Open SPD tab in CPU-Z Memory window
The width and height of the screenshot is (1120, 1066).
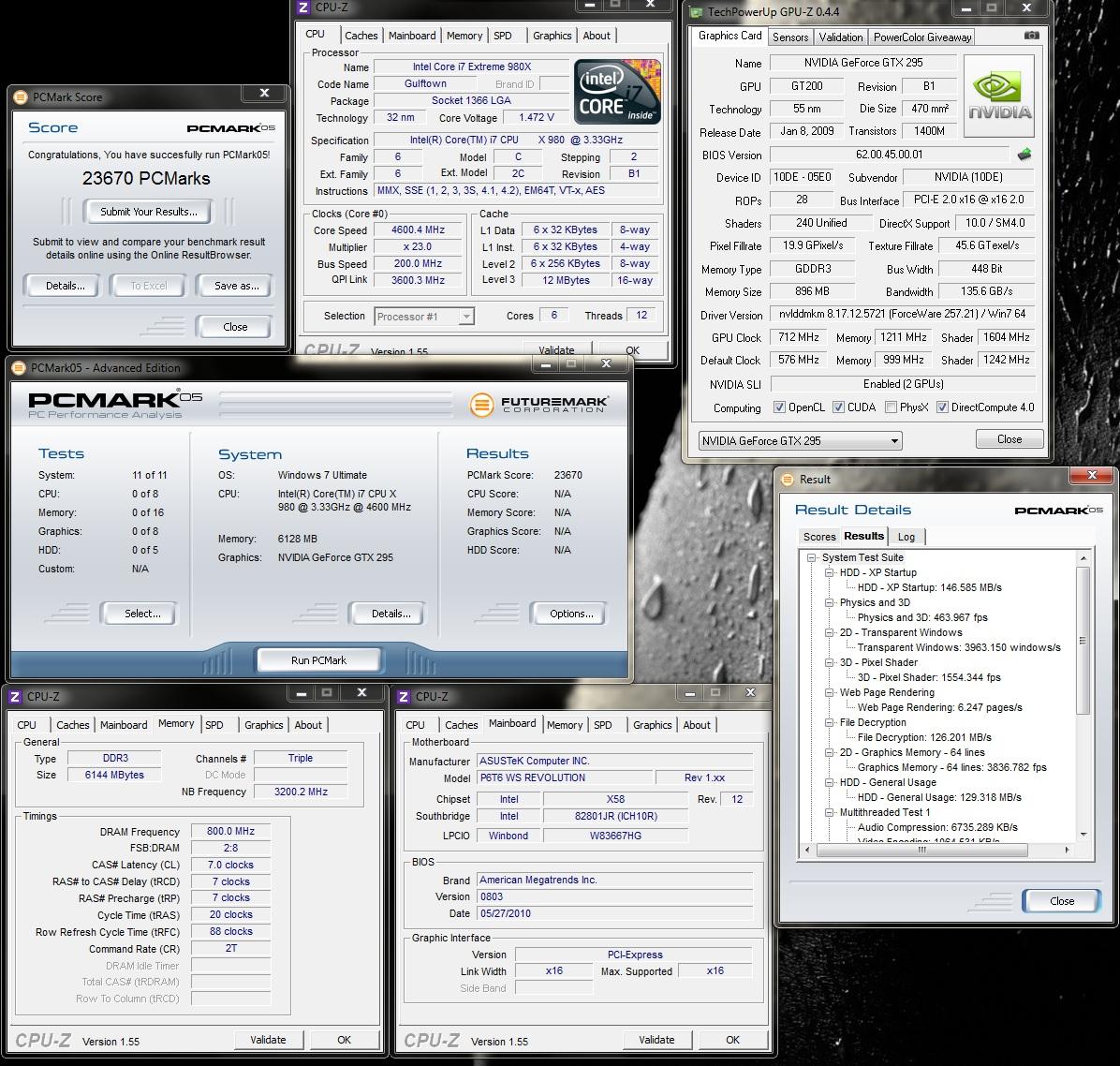(x=214, y=724)
